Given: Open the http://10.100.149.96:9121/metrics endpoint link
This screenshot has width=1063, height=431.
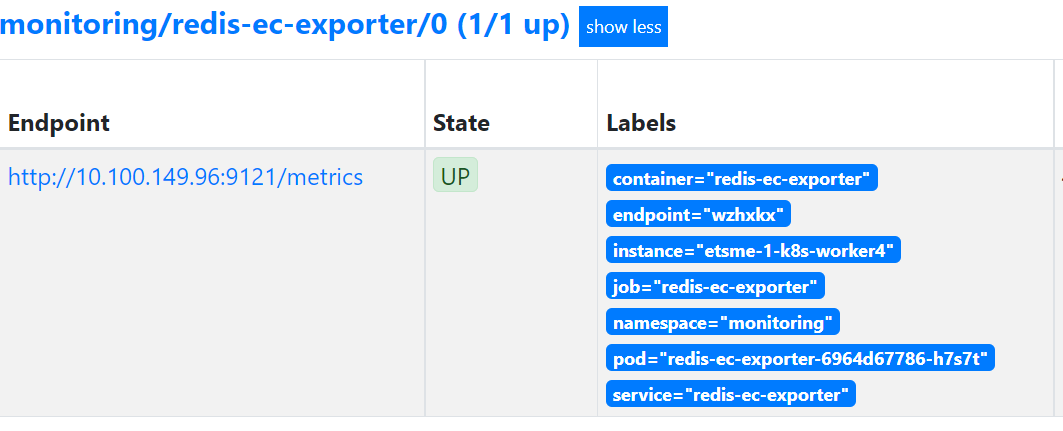Looking at the screenshot, I should click(185, 178).
